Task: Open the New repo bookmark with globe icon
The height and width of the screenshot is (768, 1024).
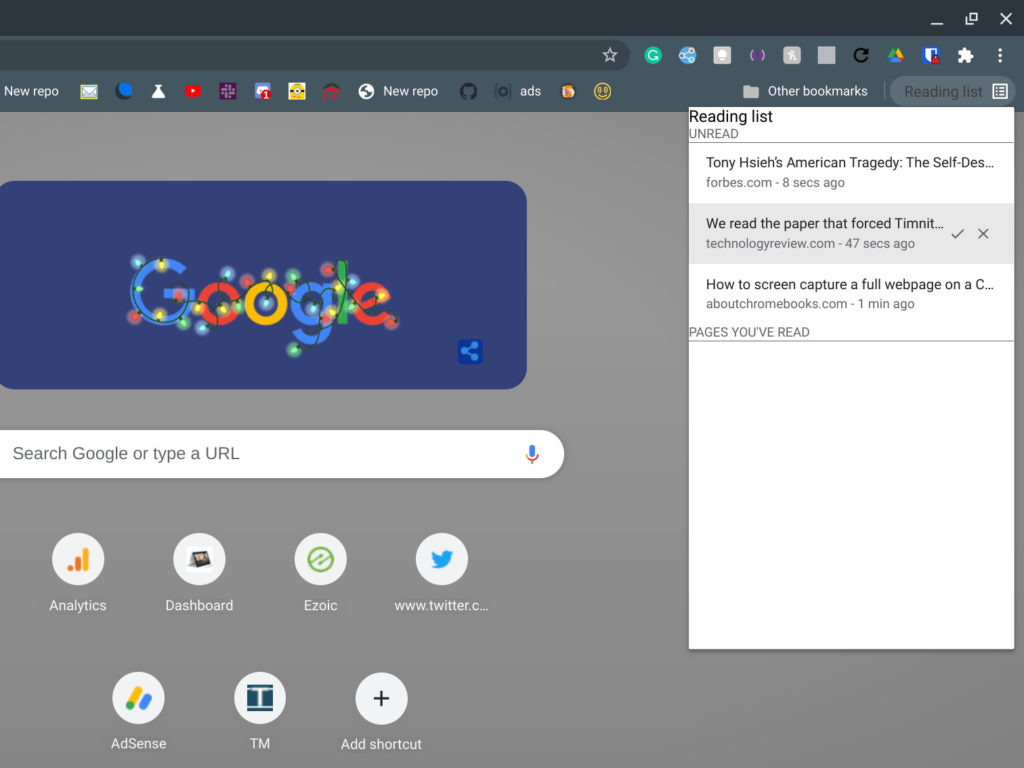Action: 398,91
